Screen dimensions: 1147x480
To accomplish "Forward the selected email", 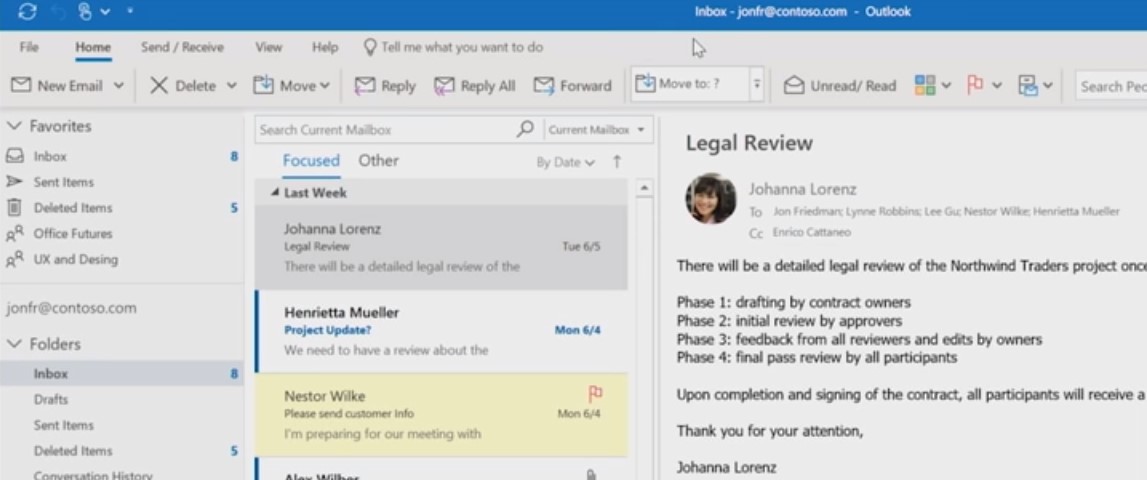I will point(572,86).
